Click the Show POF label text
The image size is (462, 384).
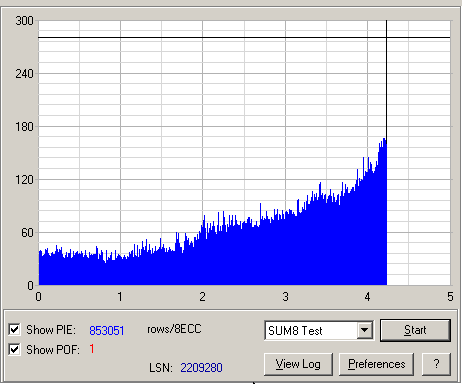(53, 350)
